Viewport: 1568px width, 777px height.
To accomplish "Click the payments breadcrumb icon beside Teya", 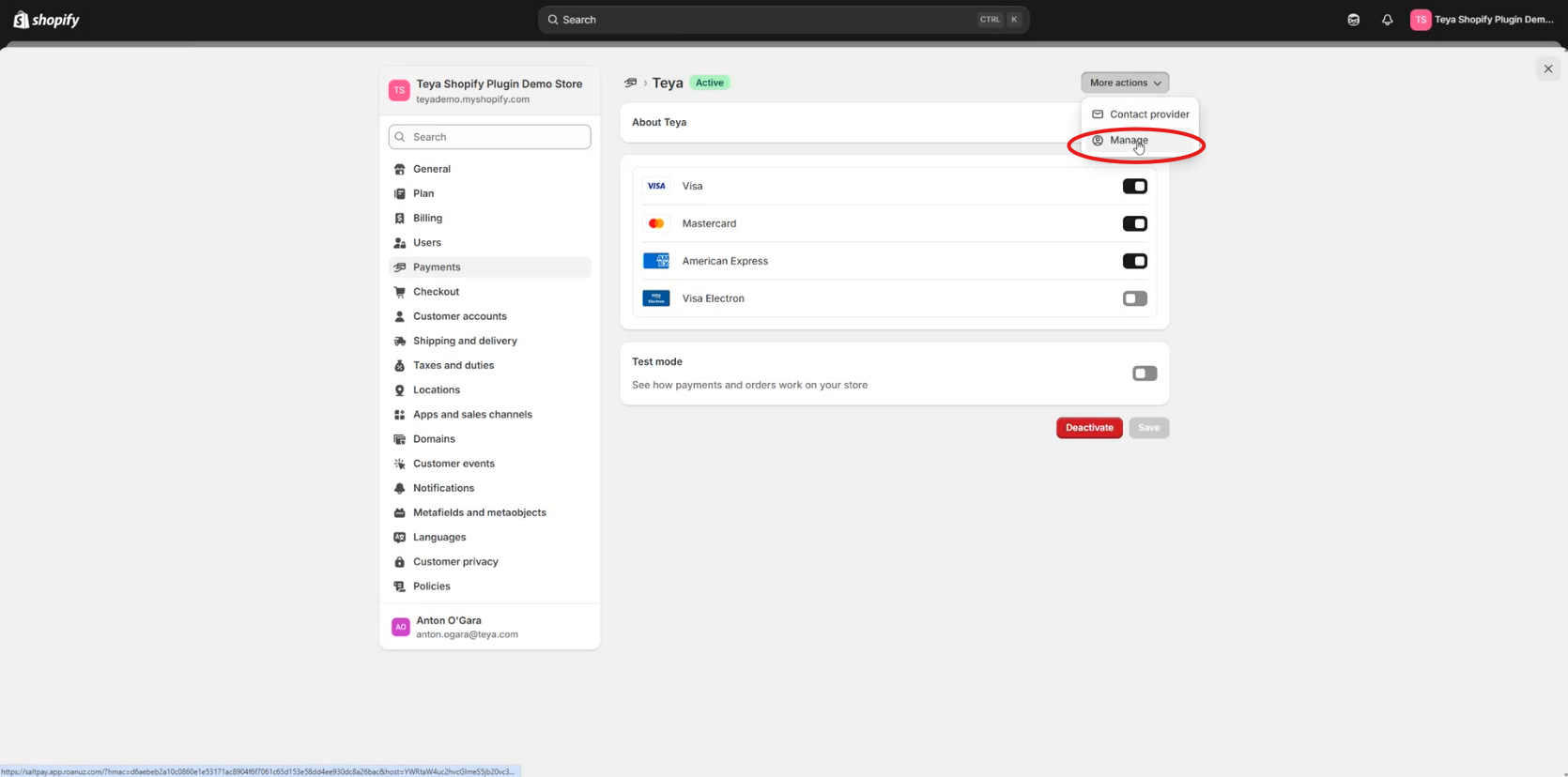I will 631,83.
